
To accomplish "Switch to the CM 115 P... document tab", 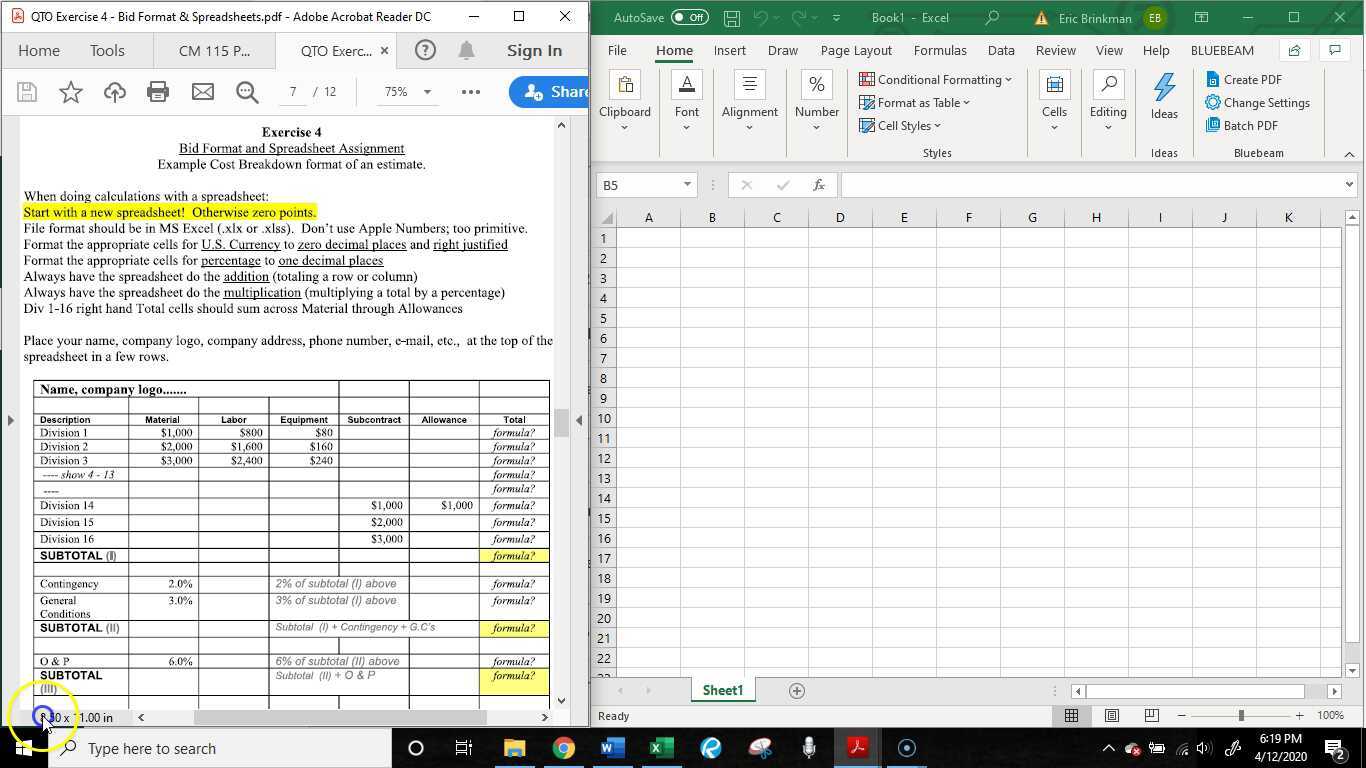I will 214,50.
